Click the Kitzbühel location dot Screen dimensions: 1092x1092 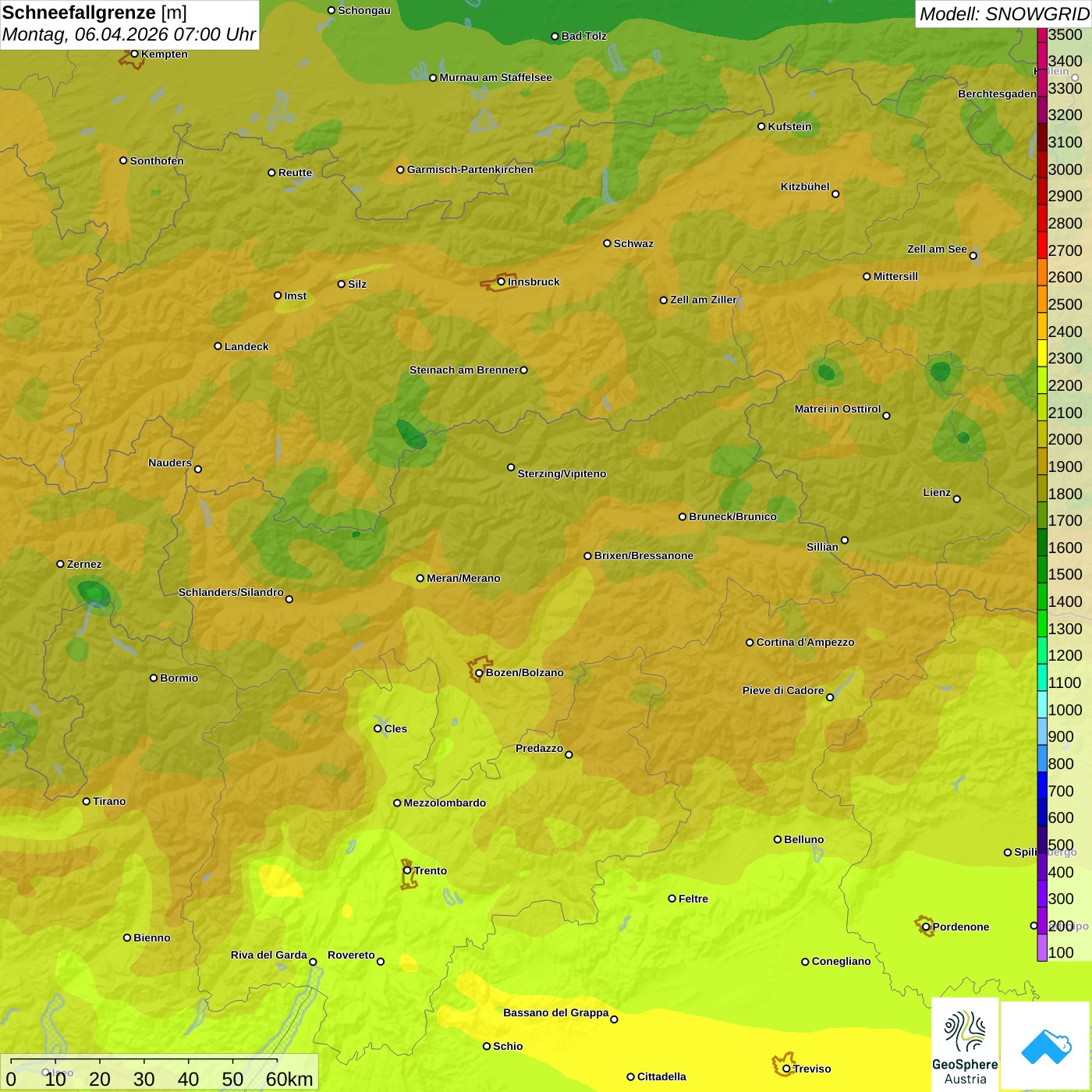[x=835, y=194]
